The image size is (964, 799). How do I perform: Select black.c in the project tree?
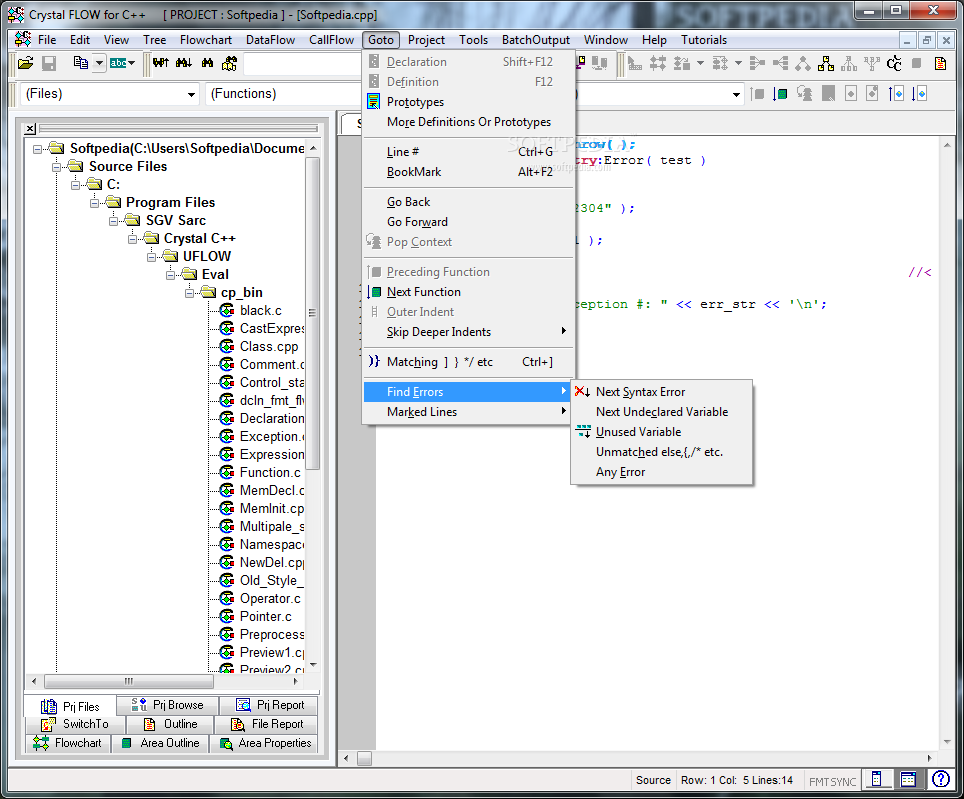pyautogui.click(x=261, y=310)
